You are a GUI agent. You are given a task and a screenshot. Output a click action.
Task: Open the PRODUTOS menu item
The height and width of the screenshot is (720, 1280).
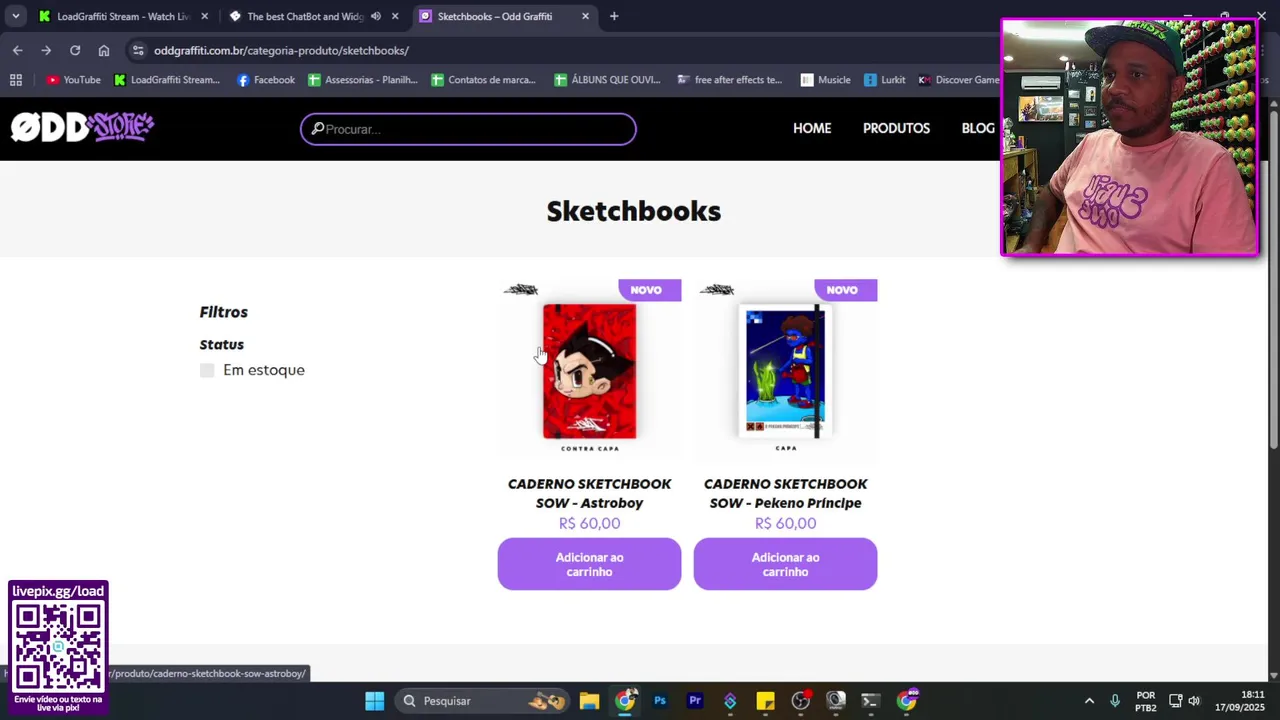coord(896,128)
